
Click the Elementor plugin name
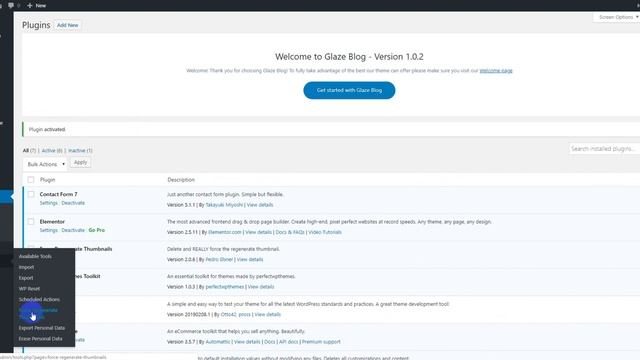pos(52,222)
